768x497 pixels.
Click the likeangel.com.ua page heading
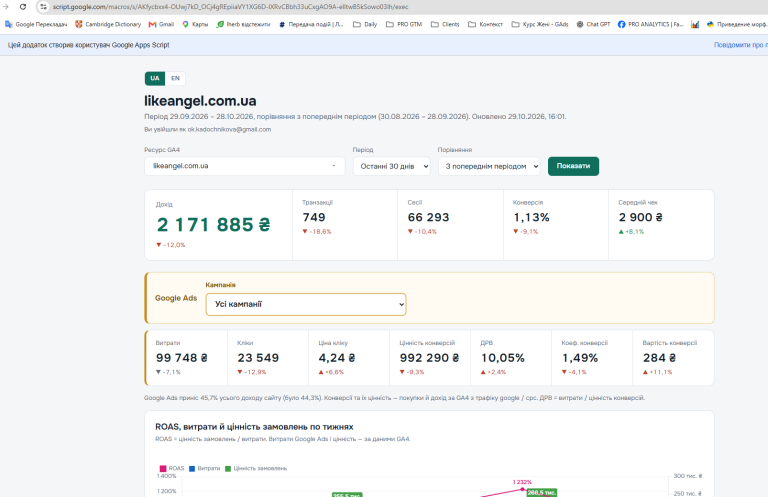coord(200,101)
